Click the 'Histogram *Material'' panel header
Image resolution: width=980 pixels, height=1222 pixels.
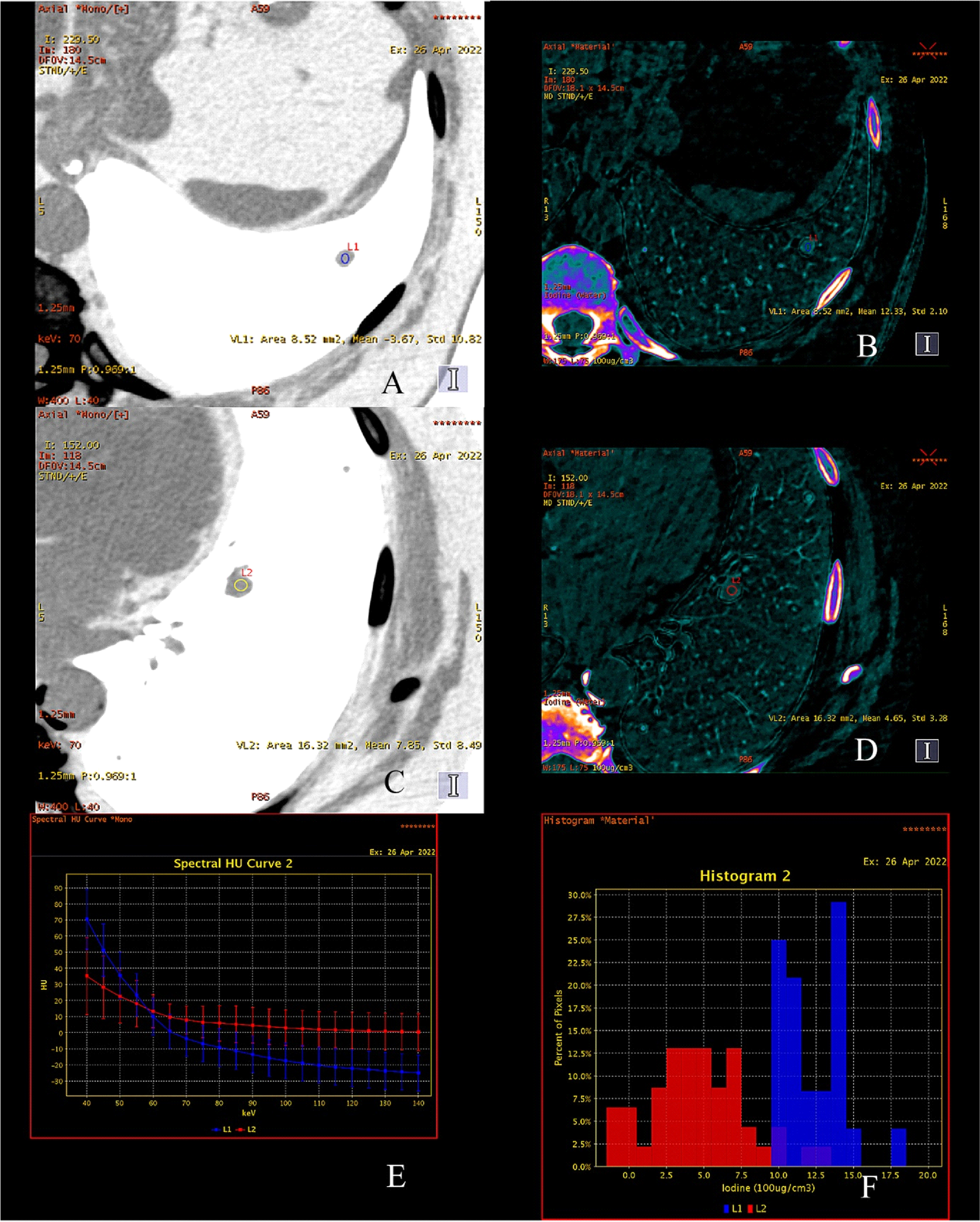[x=599, y=821]
